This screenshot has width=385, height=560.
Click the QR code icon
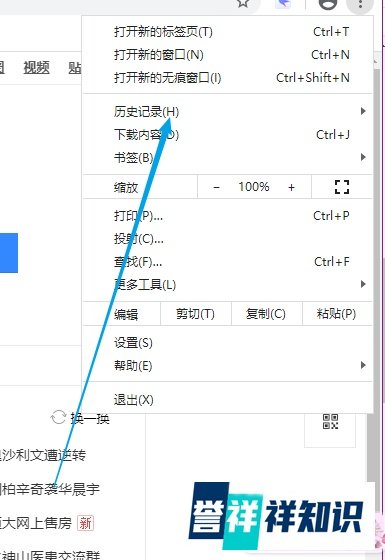tap(330, 421)
